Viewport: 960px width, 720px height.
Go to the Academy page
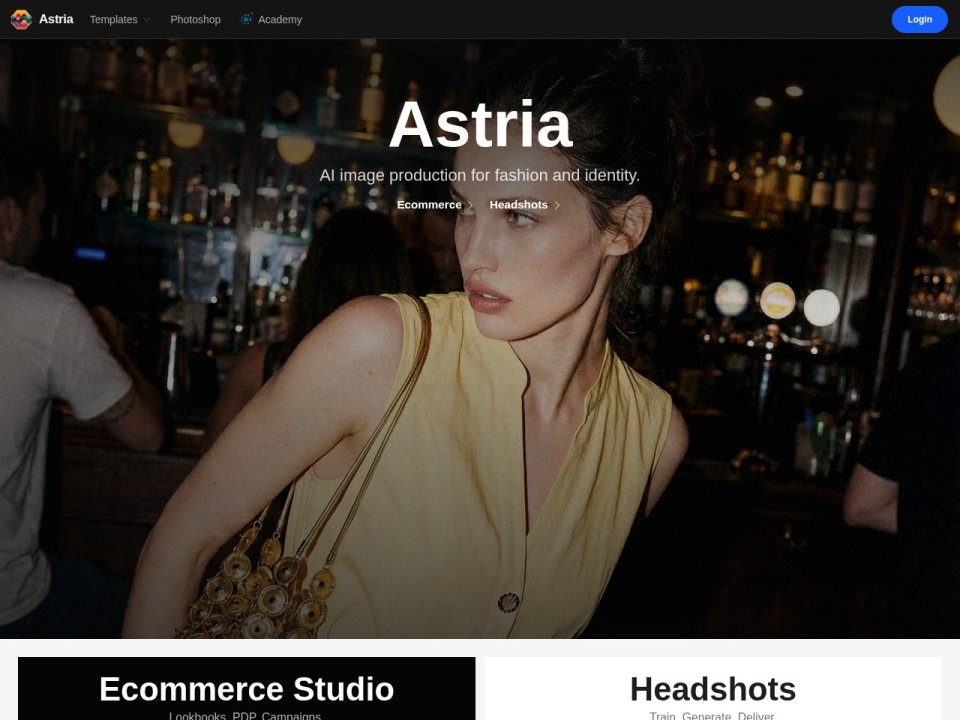(280, 20)
